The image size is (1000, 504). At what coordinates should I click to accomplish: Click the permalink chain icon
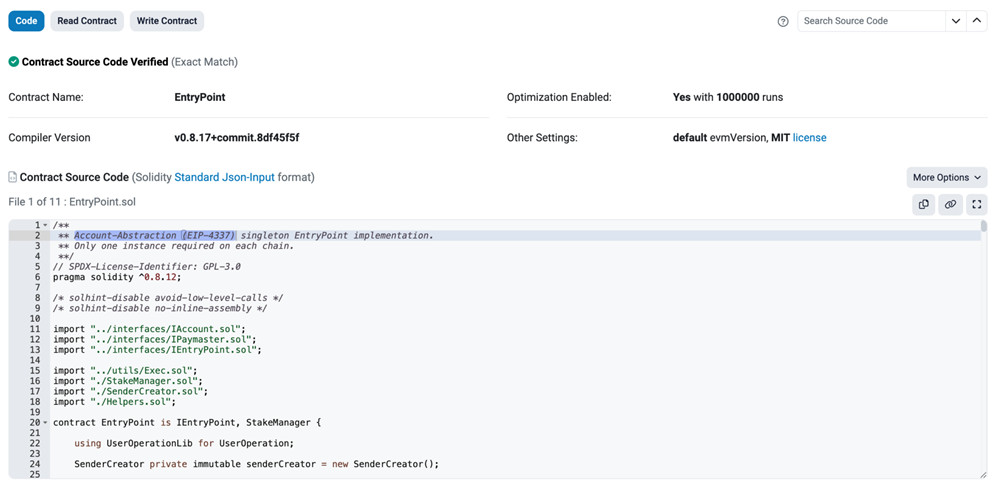click(950, 204)
